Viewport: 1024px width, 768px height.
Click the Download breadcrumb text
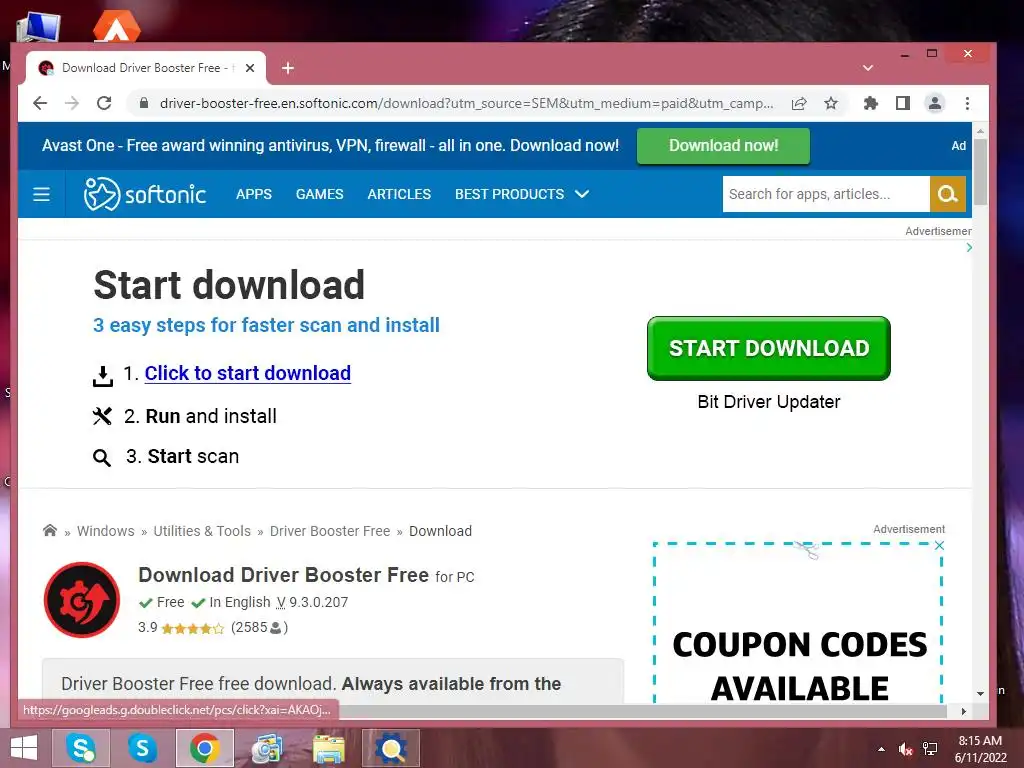(x=440, y=531)
